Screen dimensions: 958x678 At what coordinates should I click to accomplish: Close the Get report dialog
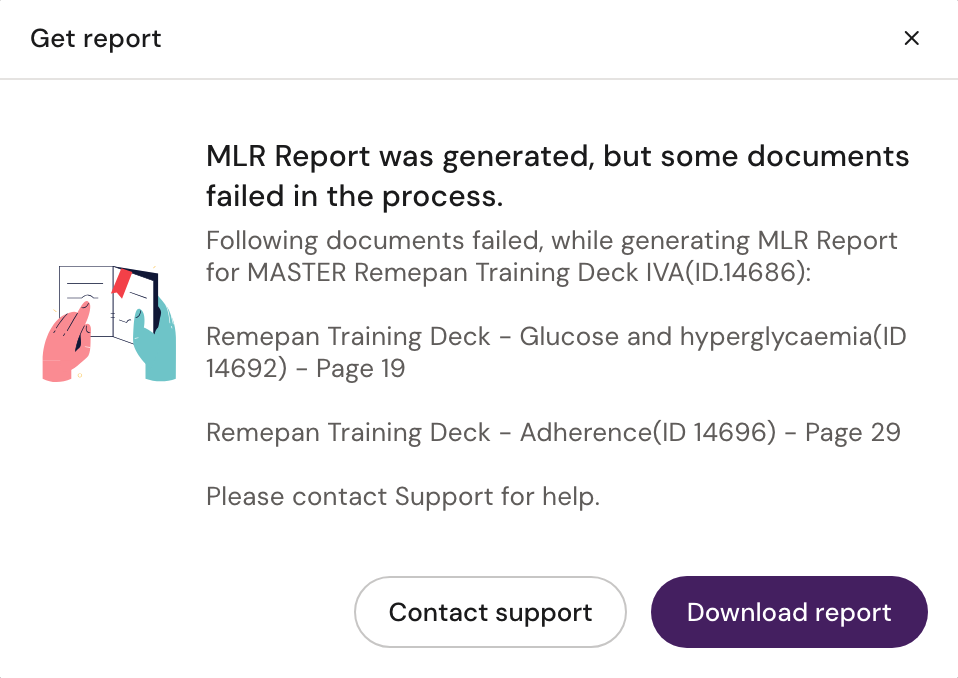pyautogui.click(x=911, y=38)
